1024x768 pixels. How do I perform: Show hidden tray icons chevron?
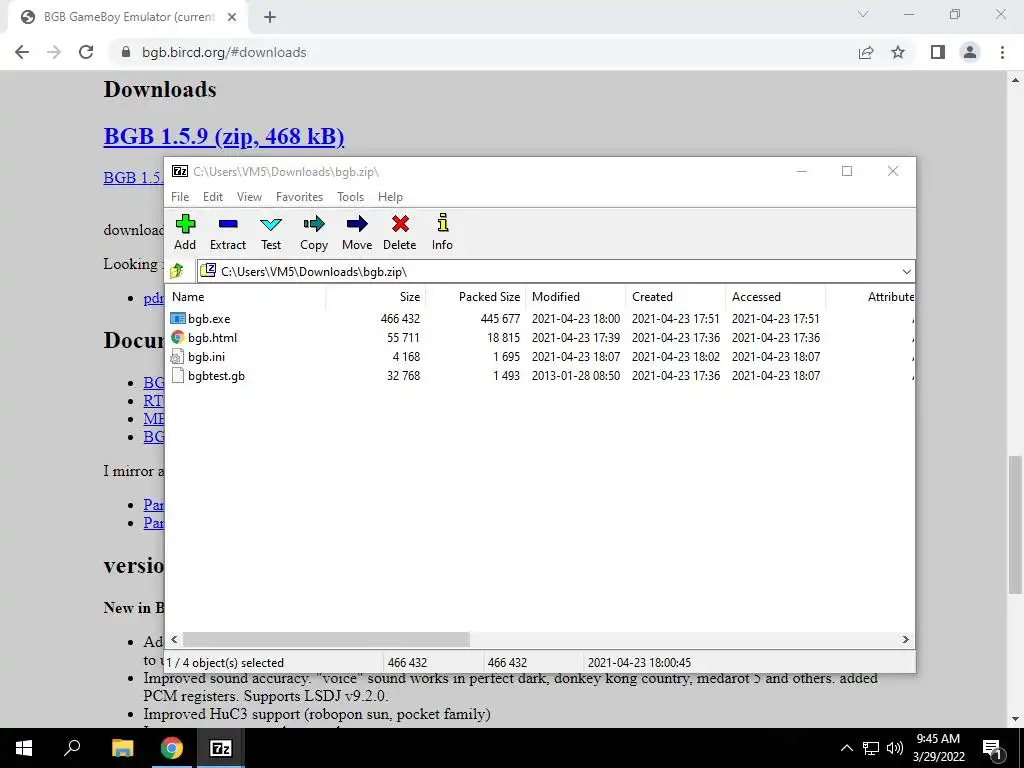pos(846,748)
